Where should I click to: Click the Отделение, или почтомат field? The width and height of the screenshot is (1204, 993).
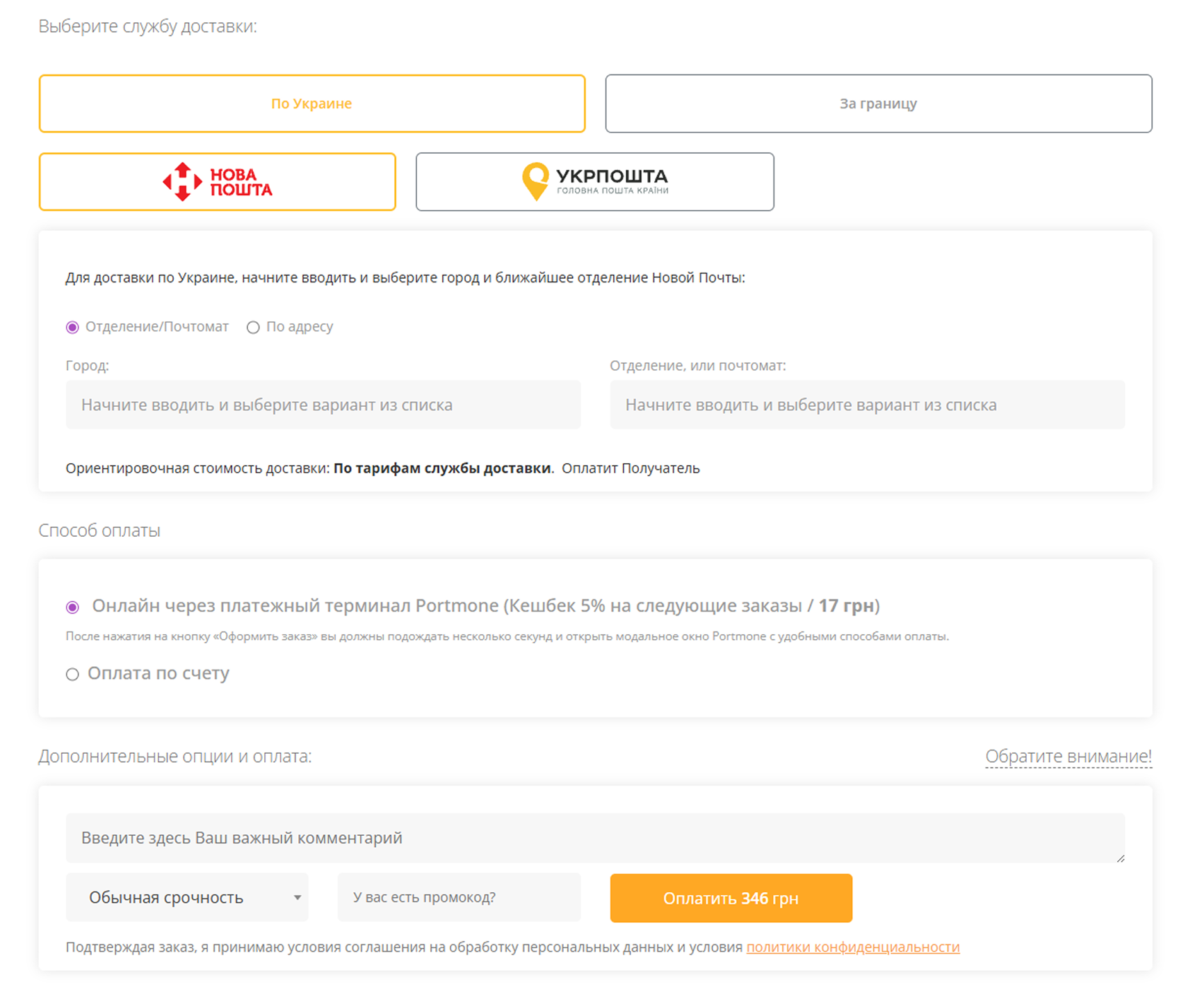[x=867, y=405]
